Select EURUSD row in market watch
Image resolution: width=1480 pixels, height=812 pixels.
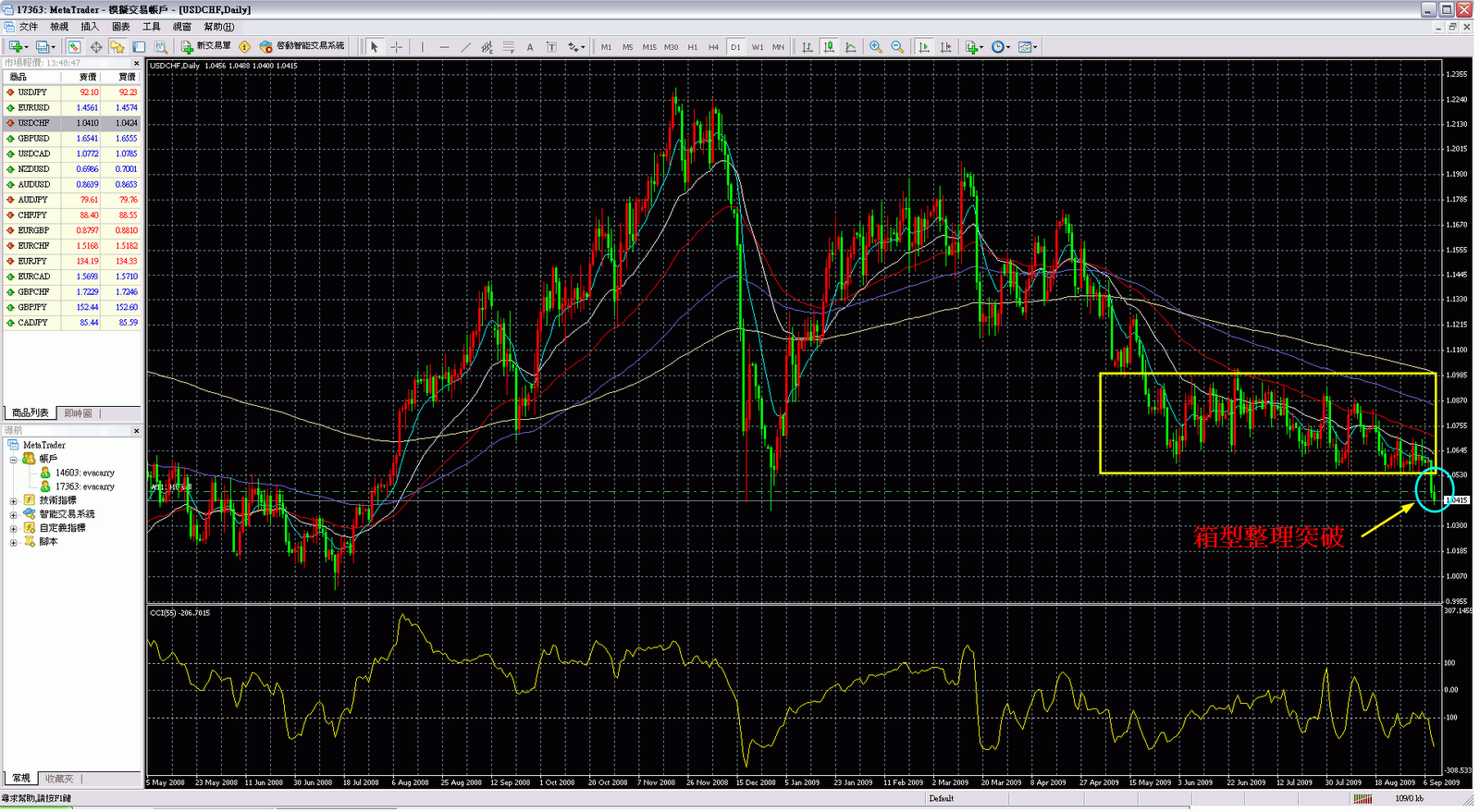72,107
